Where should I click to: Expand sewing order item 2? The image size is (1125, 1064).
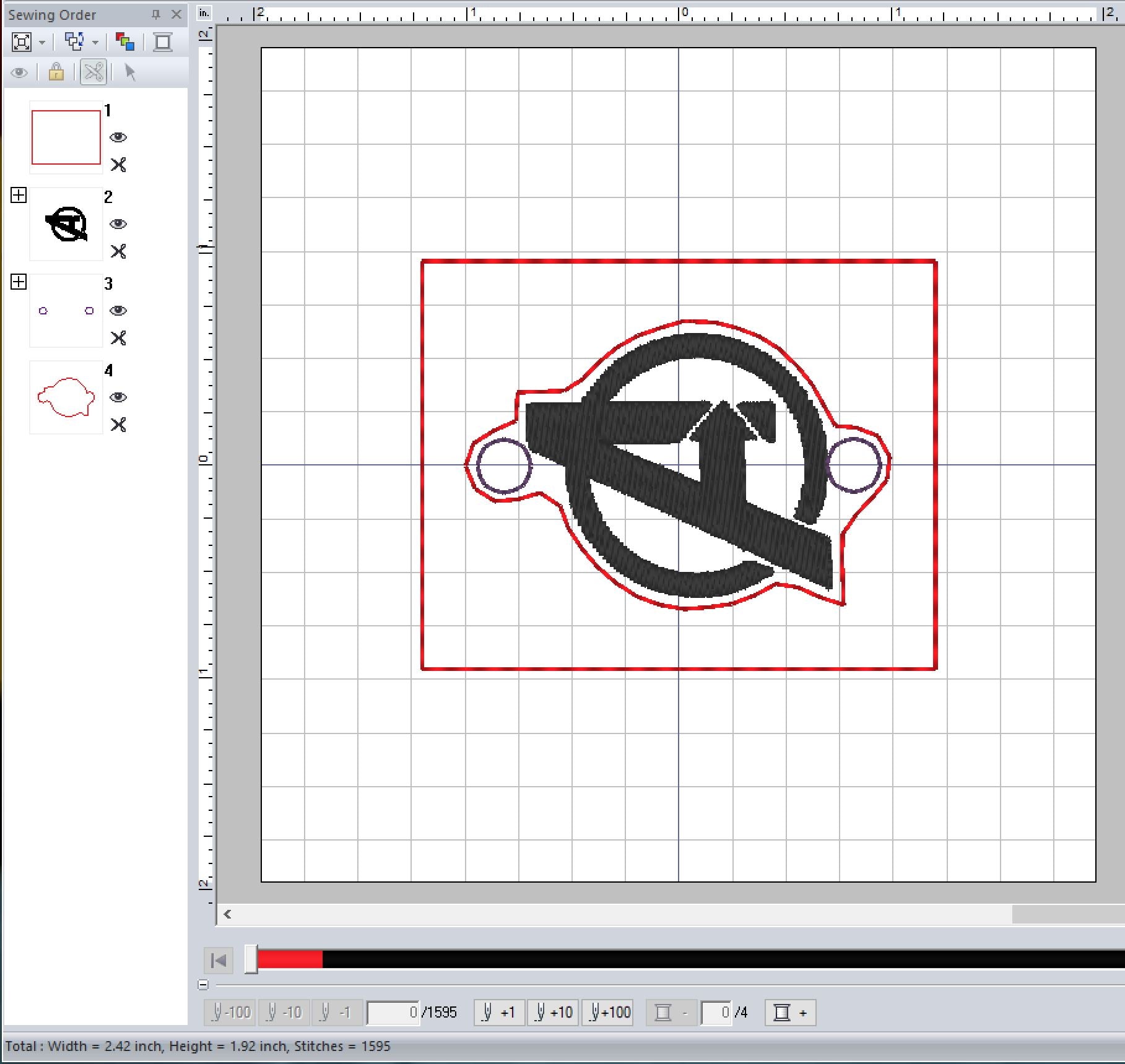(x=19, y=196)
